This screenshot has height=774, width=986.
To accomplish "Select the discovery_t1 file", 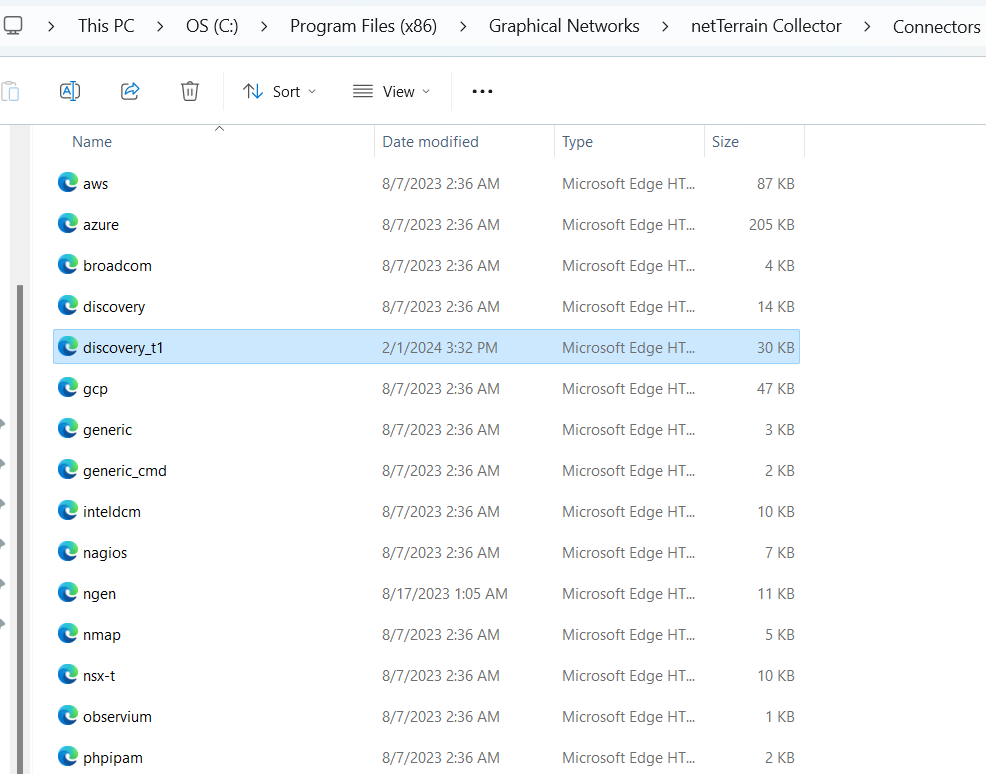I will tap(123, 347).
